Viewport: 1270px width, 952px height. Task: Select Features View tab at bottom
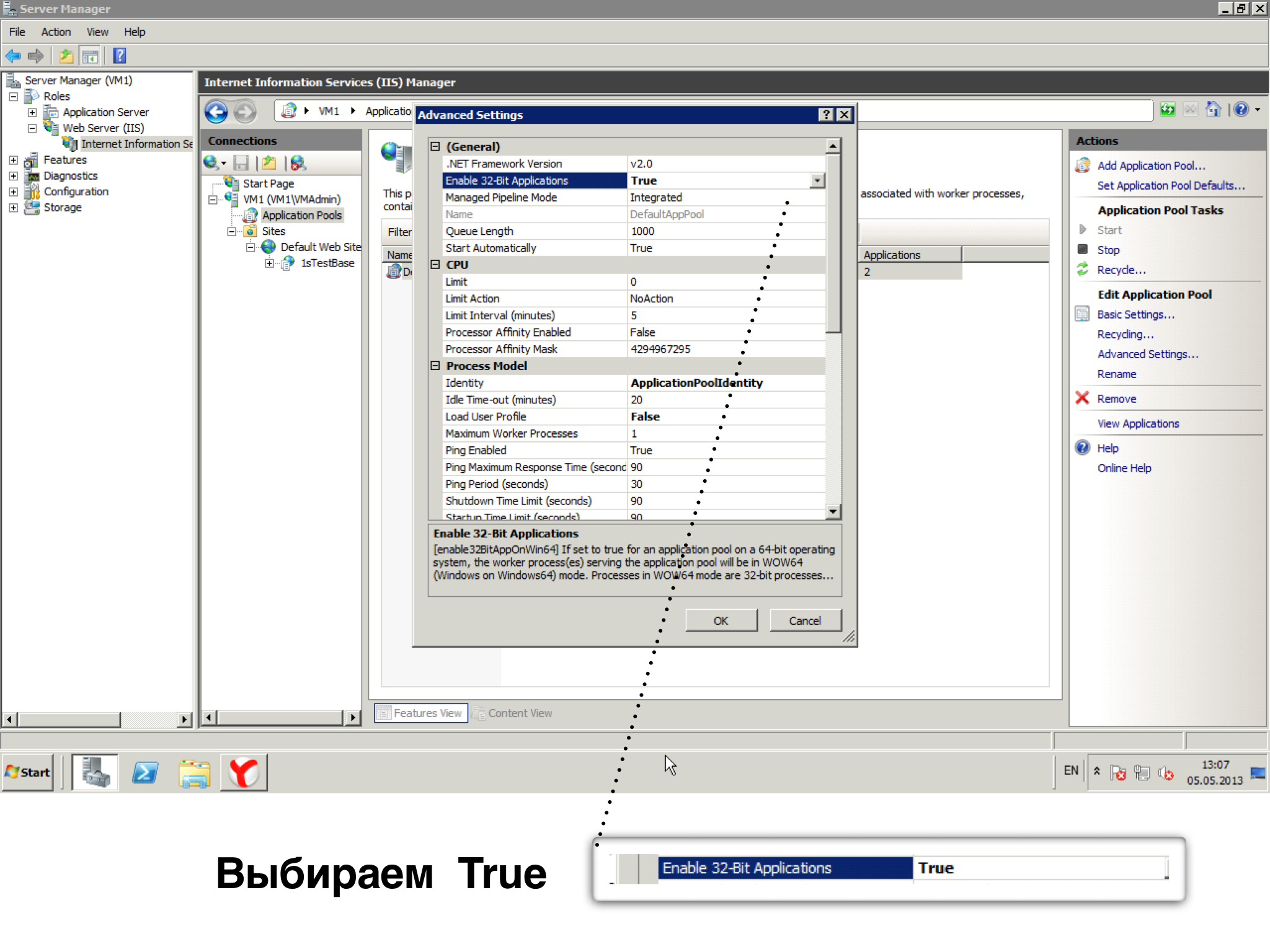[420, 713]
